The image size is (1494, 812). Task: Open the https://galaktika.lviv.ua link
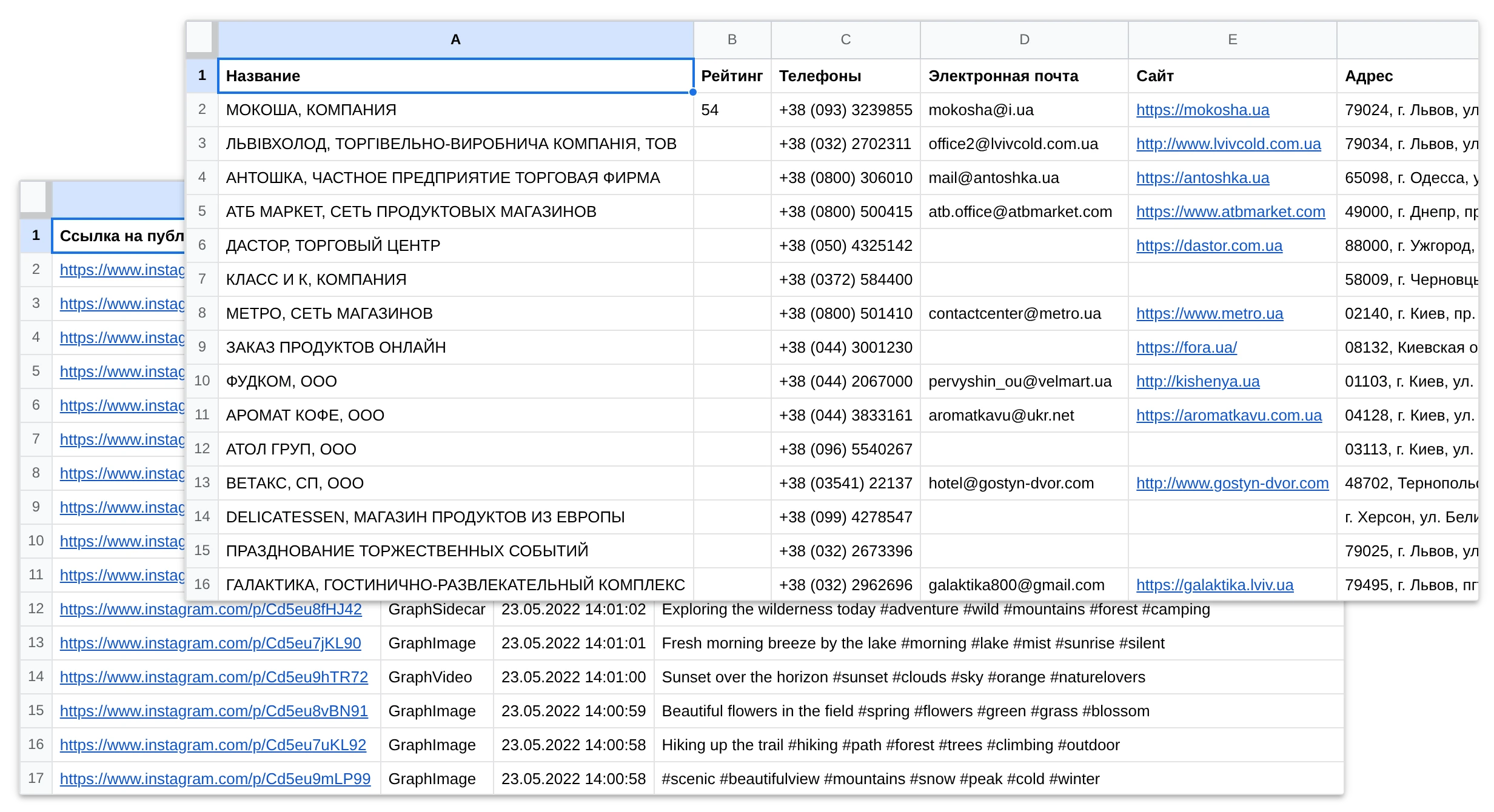click(x=1214, y=585)
